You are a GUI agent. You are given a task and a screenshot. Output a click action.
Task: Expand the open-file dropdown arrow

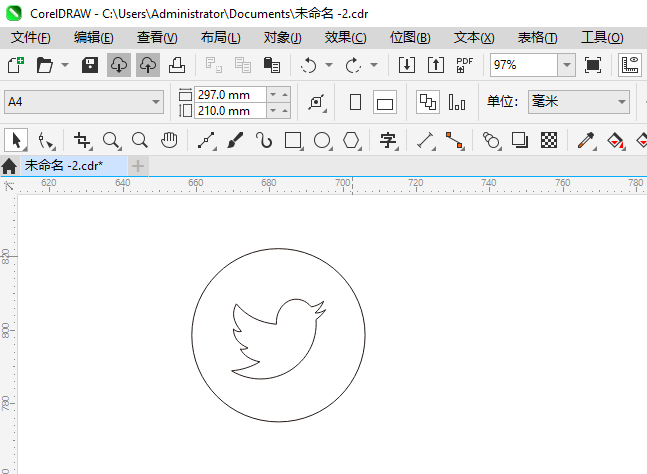[65, 65]
